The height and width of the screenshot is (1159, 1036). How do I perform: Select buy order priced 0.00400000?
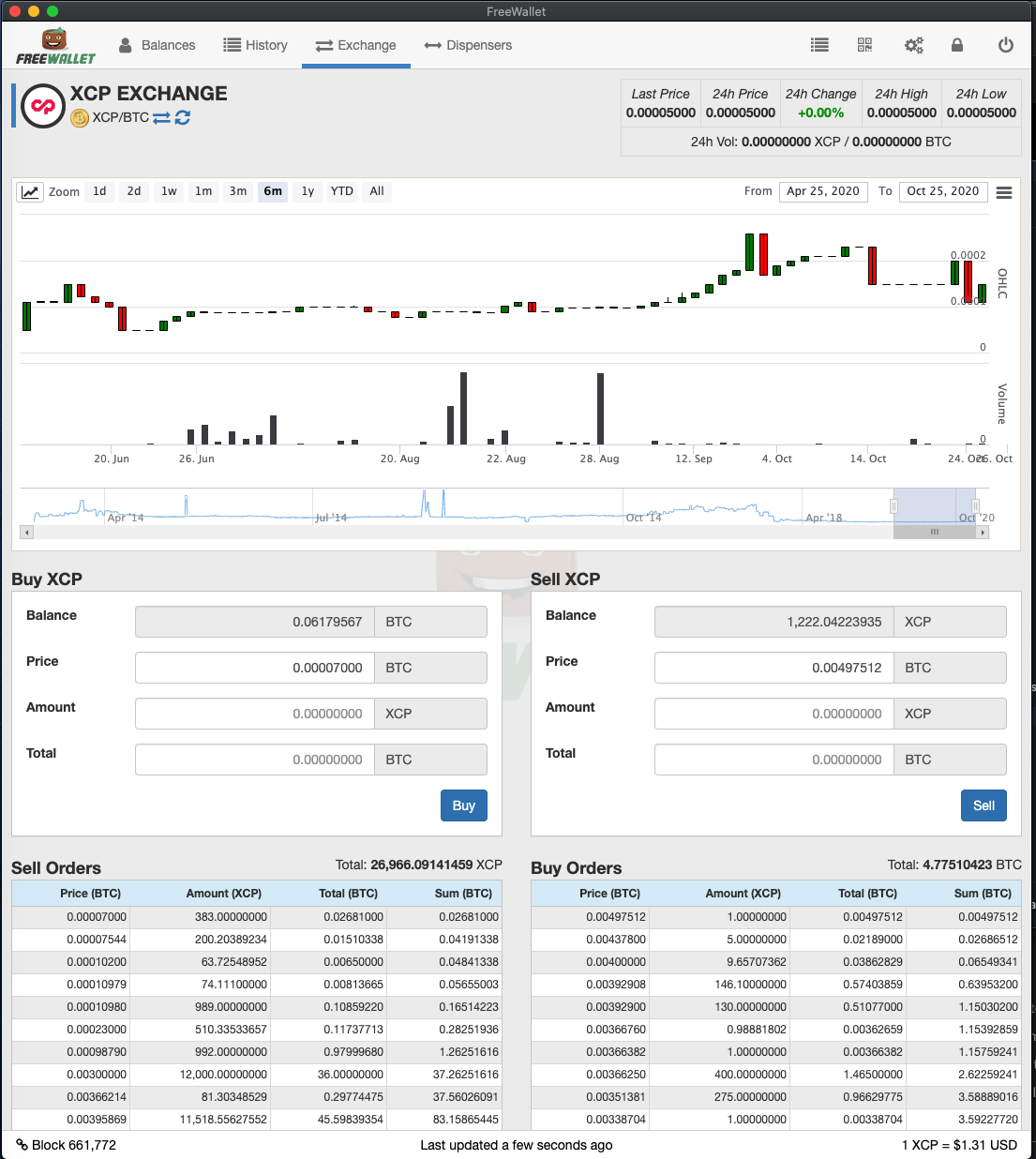point(776,962)
